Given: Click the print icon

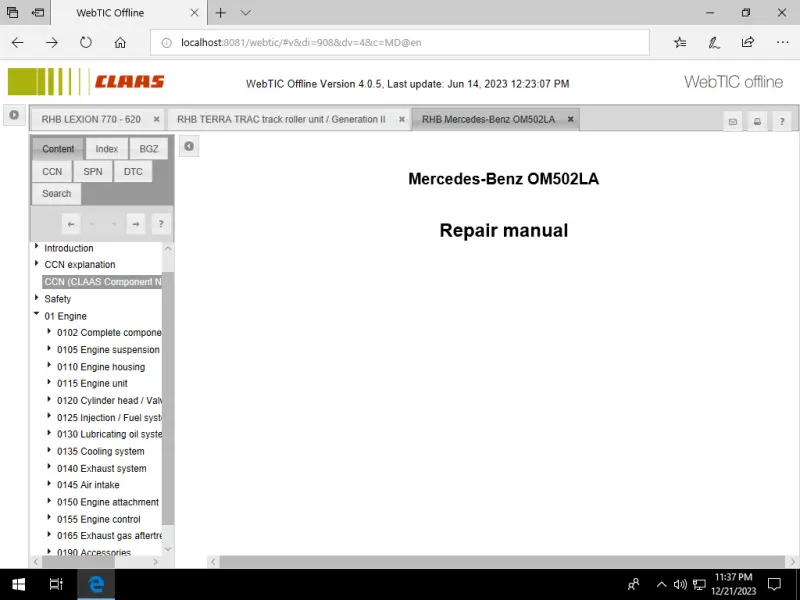Looking at the screenshot, I should point(757,121).
